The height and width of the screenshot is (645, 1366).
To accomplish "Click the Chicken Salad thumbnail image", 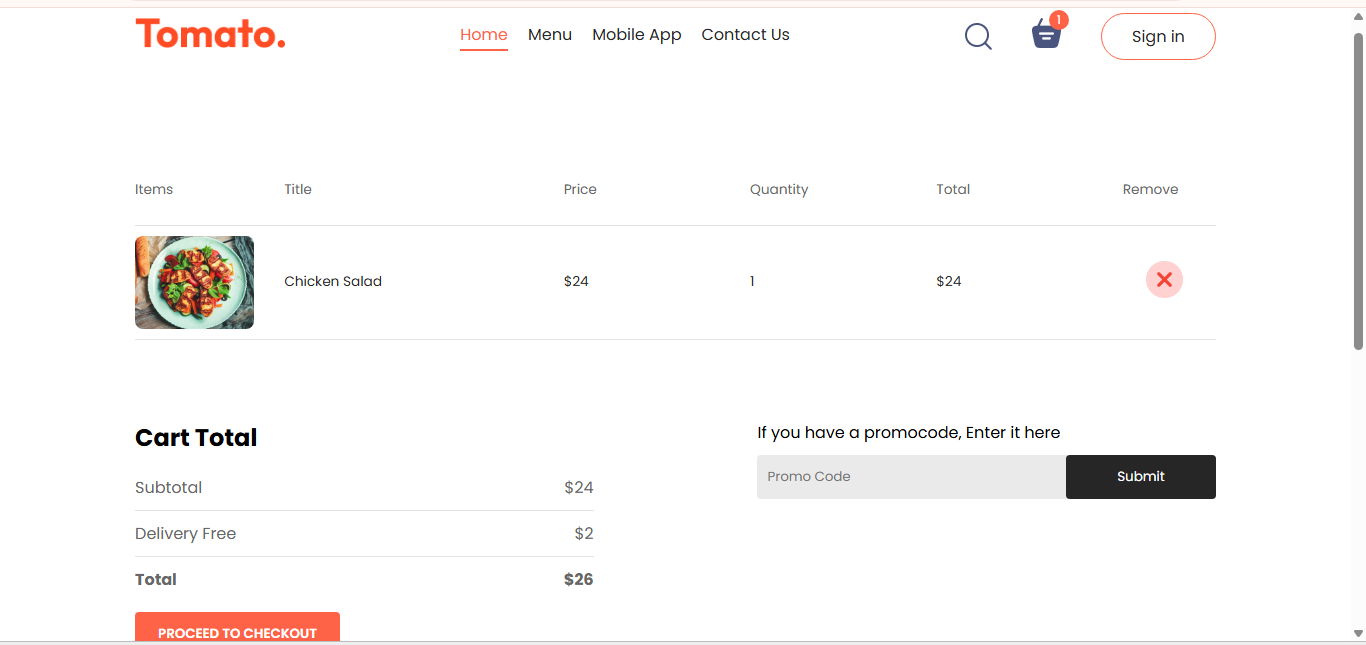I will pyautogui.click(x=194, y=282).
